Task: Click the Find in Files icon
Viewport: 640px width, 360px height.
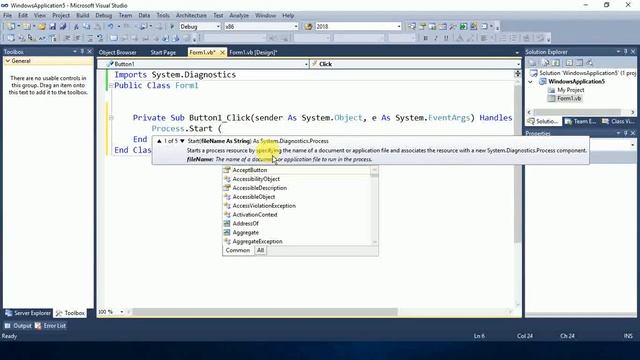Action: point(308,27)
